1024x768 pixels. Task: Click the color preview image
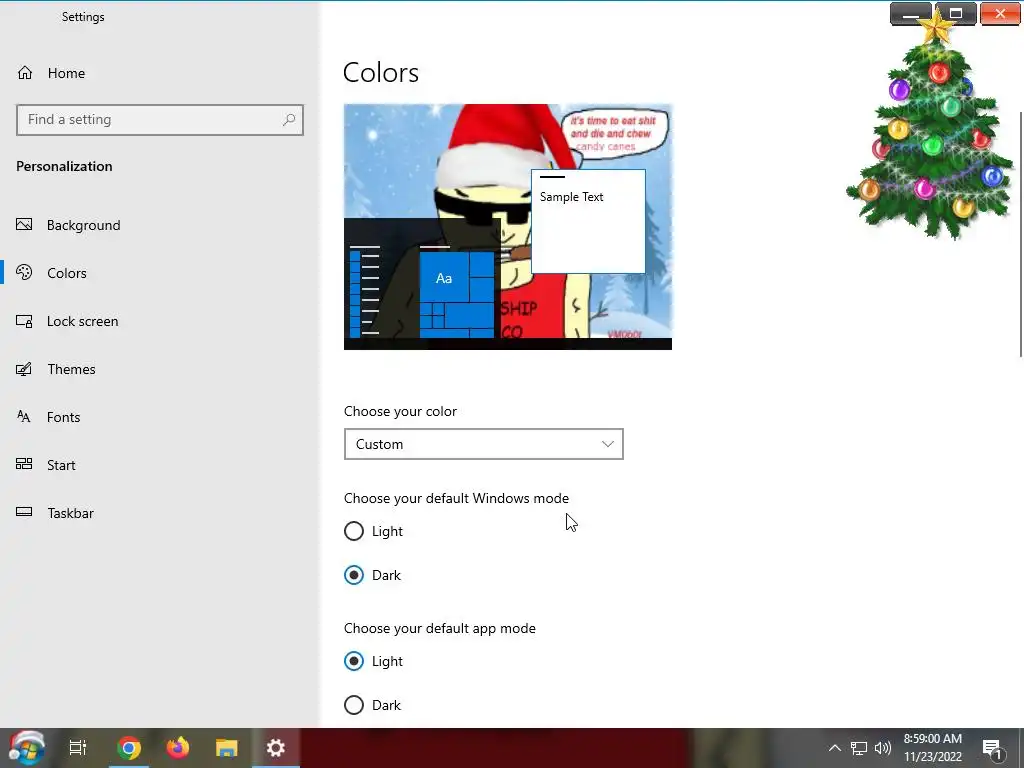tap(507, 227)
